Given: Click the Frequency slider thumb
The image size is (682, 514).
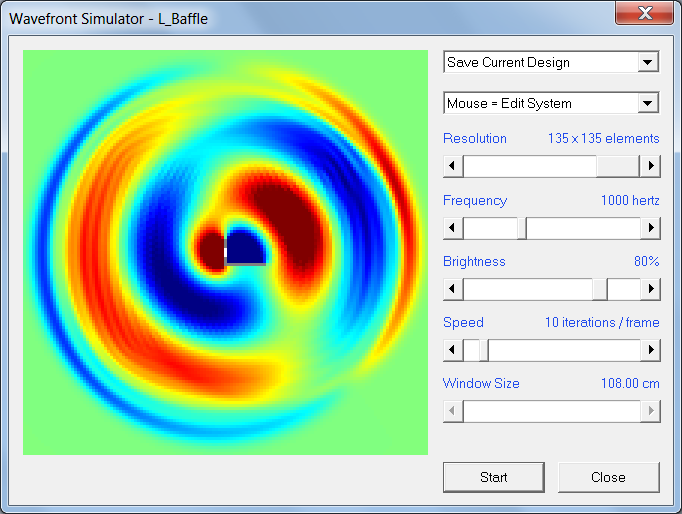Looking at the screenshot, I should 522,228.
